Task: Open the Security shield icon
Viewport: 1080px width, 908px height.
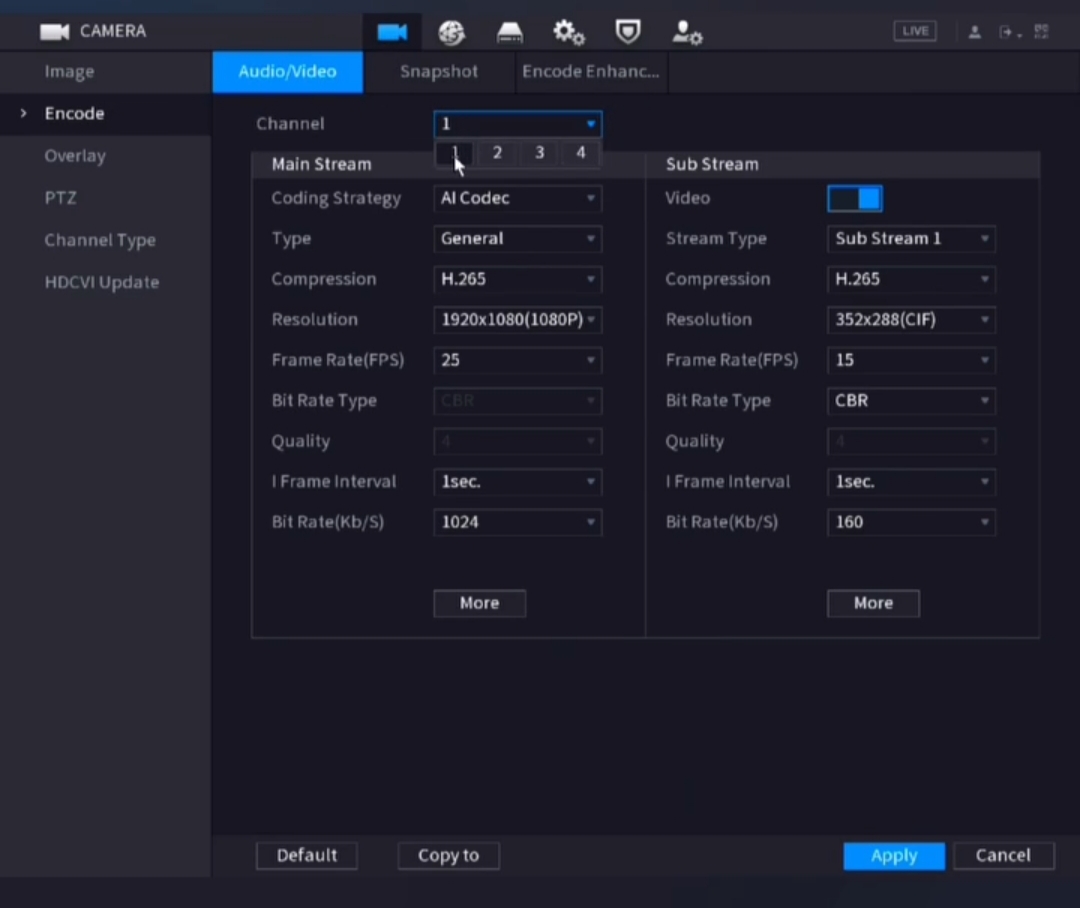Action: pyautogui.click(x=627, y=32)
